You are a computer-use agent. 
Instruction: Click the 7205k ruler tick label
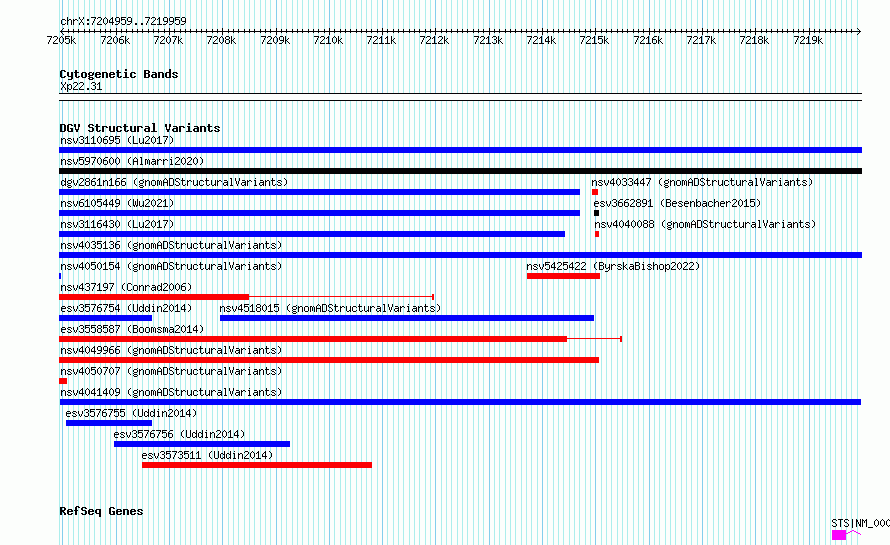click(x=61, y=40)
